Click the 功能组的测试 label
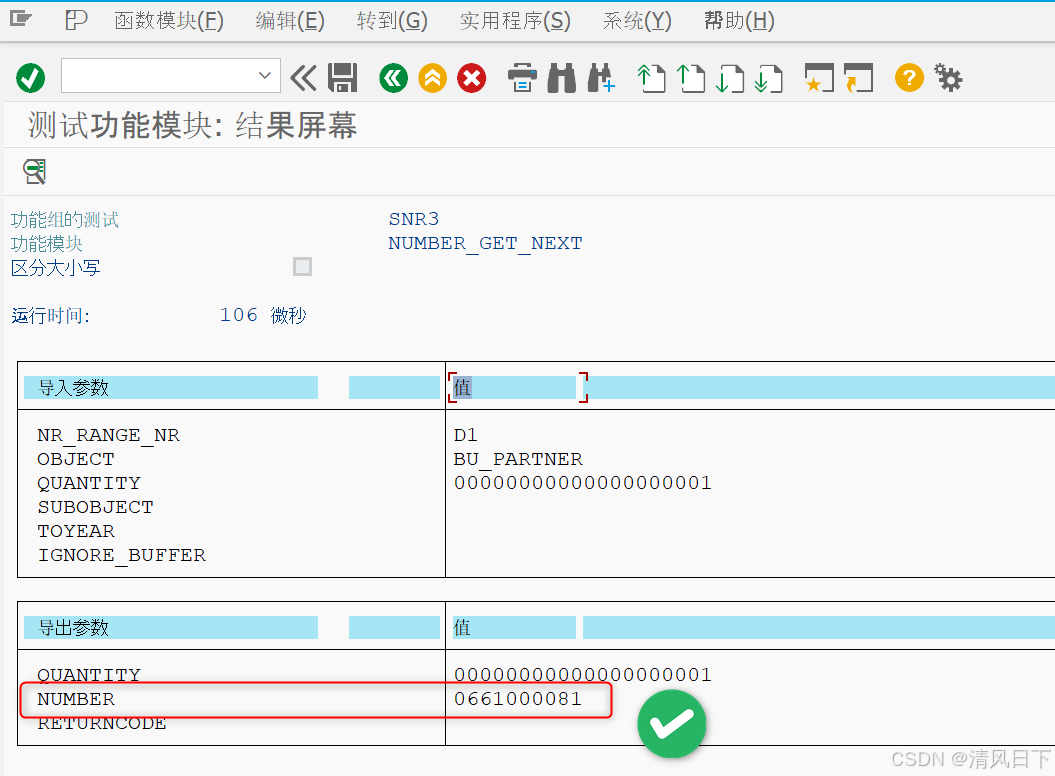 tap(65, 219)
